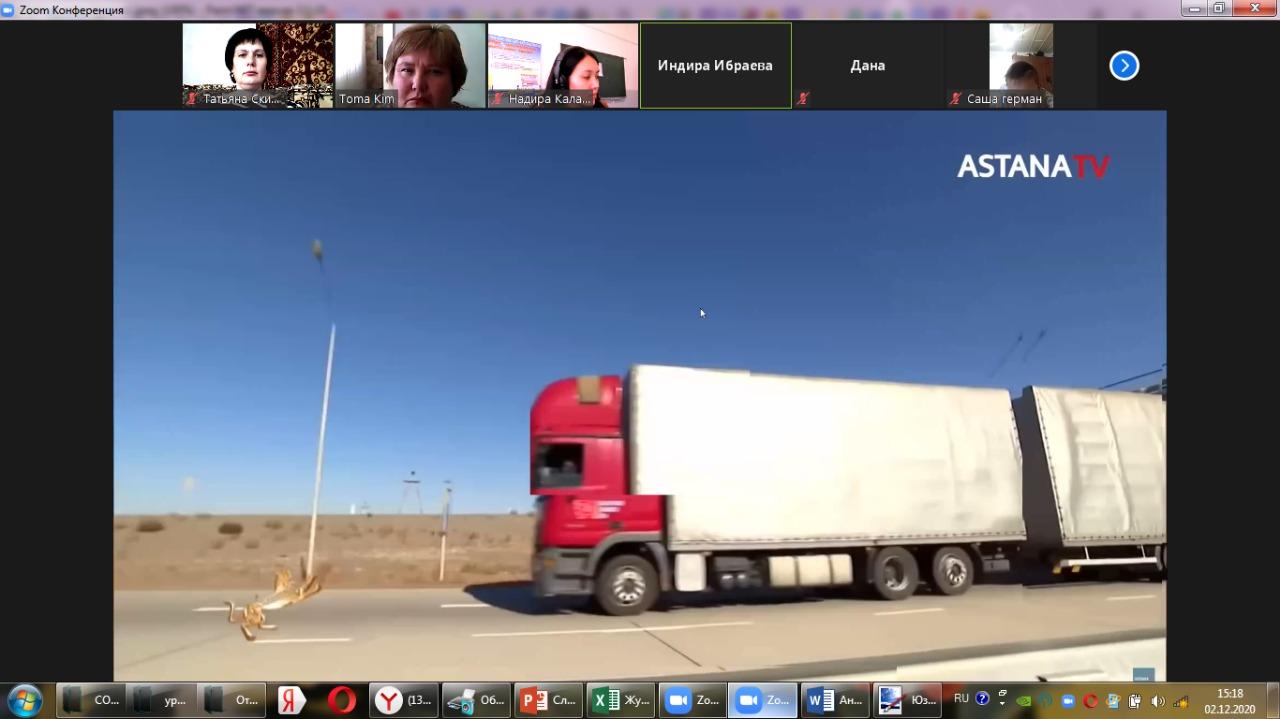Expand the language bar options arrow

pos(1002,702)
